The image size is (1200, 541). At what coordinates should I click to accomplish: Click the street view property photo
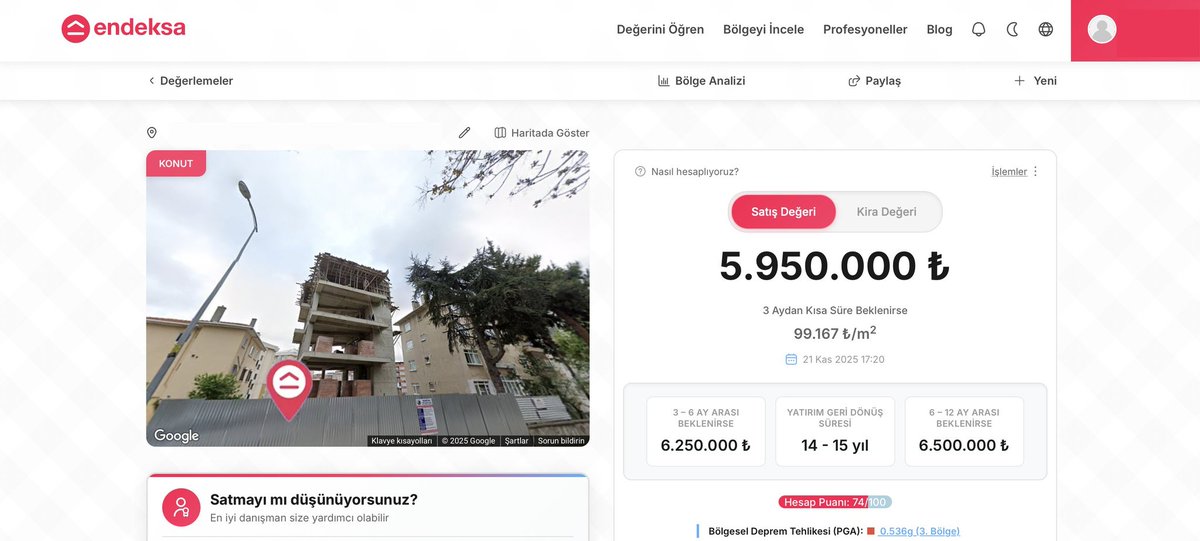[x=368, y=298]
